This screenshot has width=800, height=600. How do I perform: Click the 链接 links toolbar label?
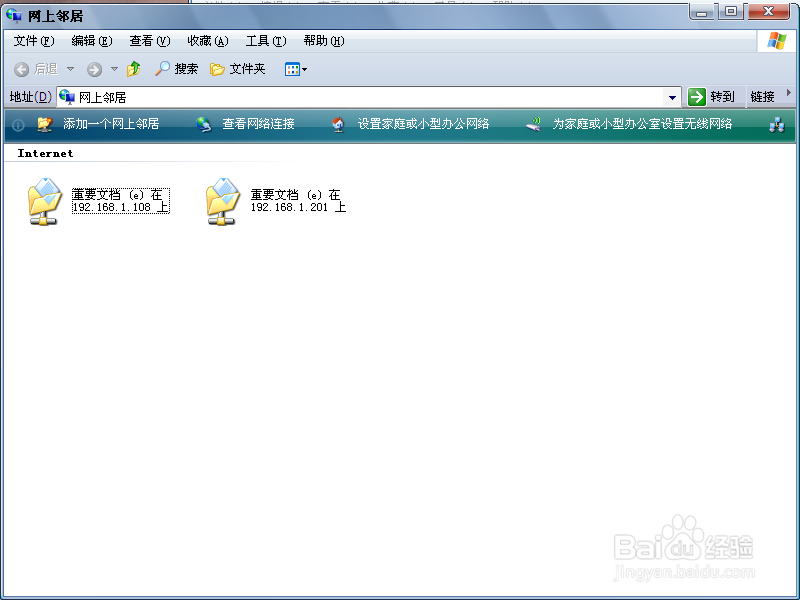pyautogui.click(x=762, y=96)
